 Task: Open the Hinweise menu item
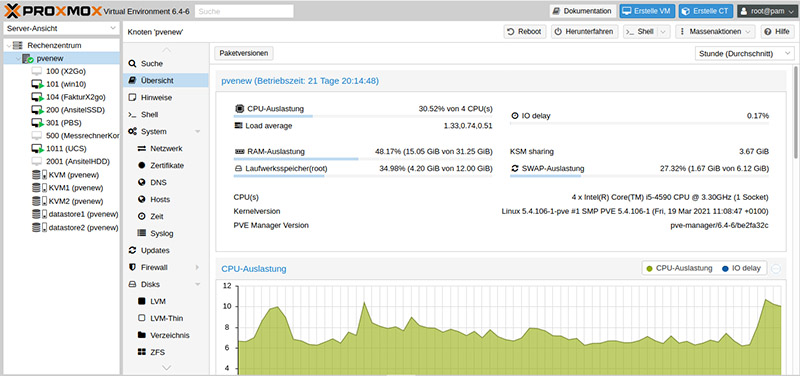click(x=165, y=97)
